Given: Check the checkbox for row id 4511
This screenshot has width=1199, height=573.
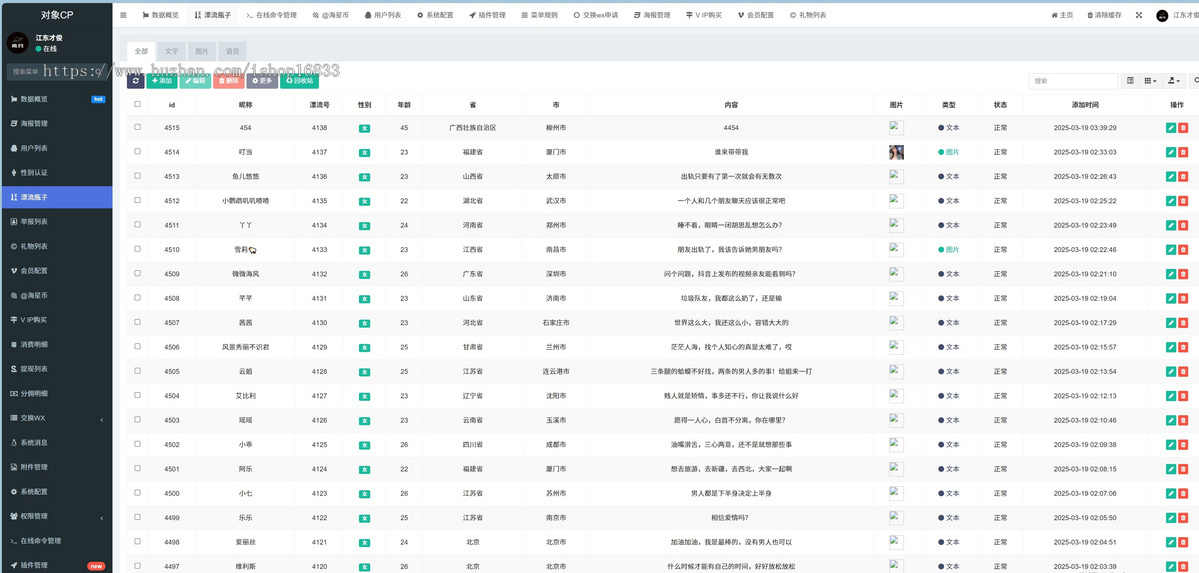Looking at the screenshot, I should pos(138,225).
